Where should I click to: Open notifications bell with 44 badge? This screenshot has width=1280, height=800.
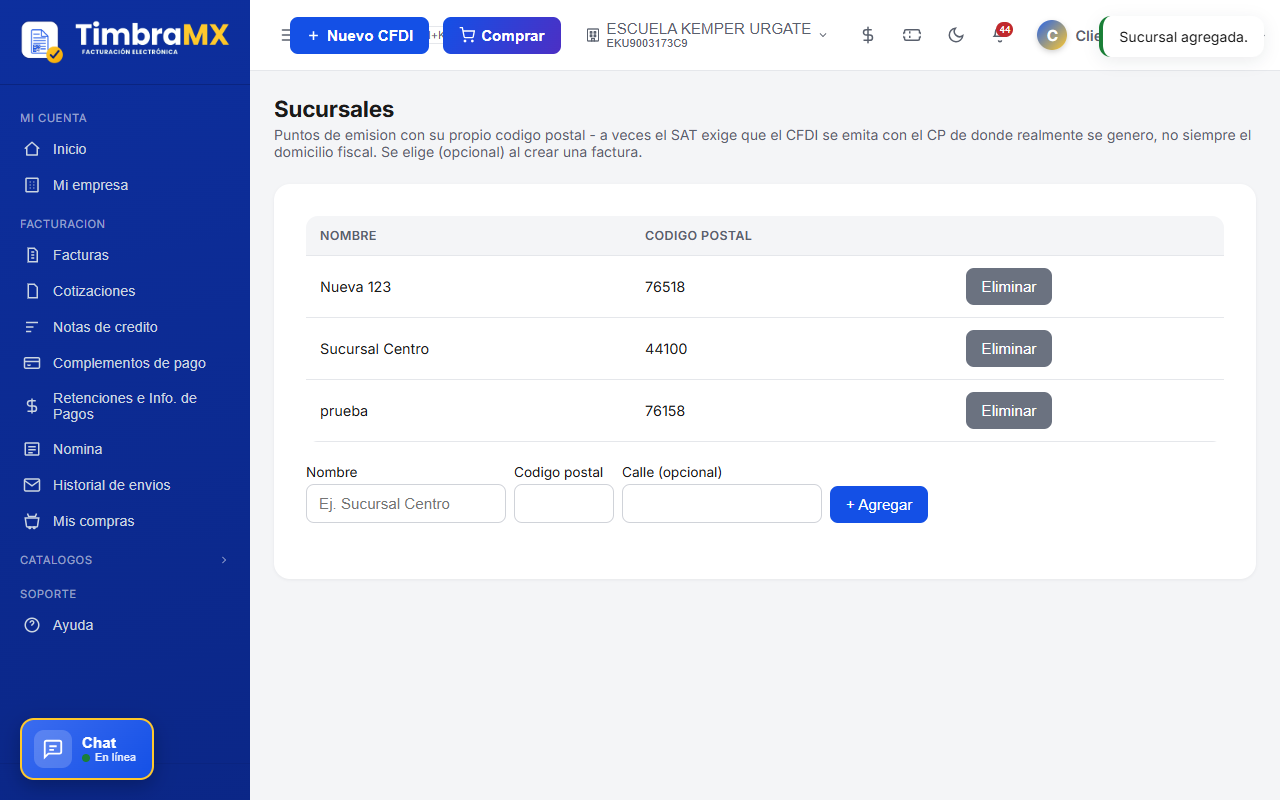coord(999,35)
